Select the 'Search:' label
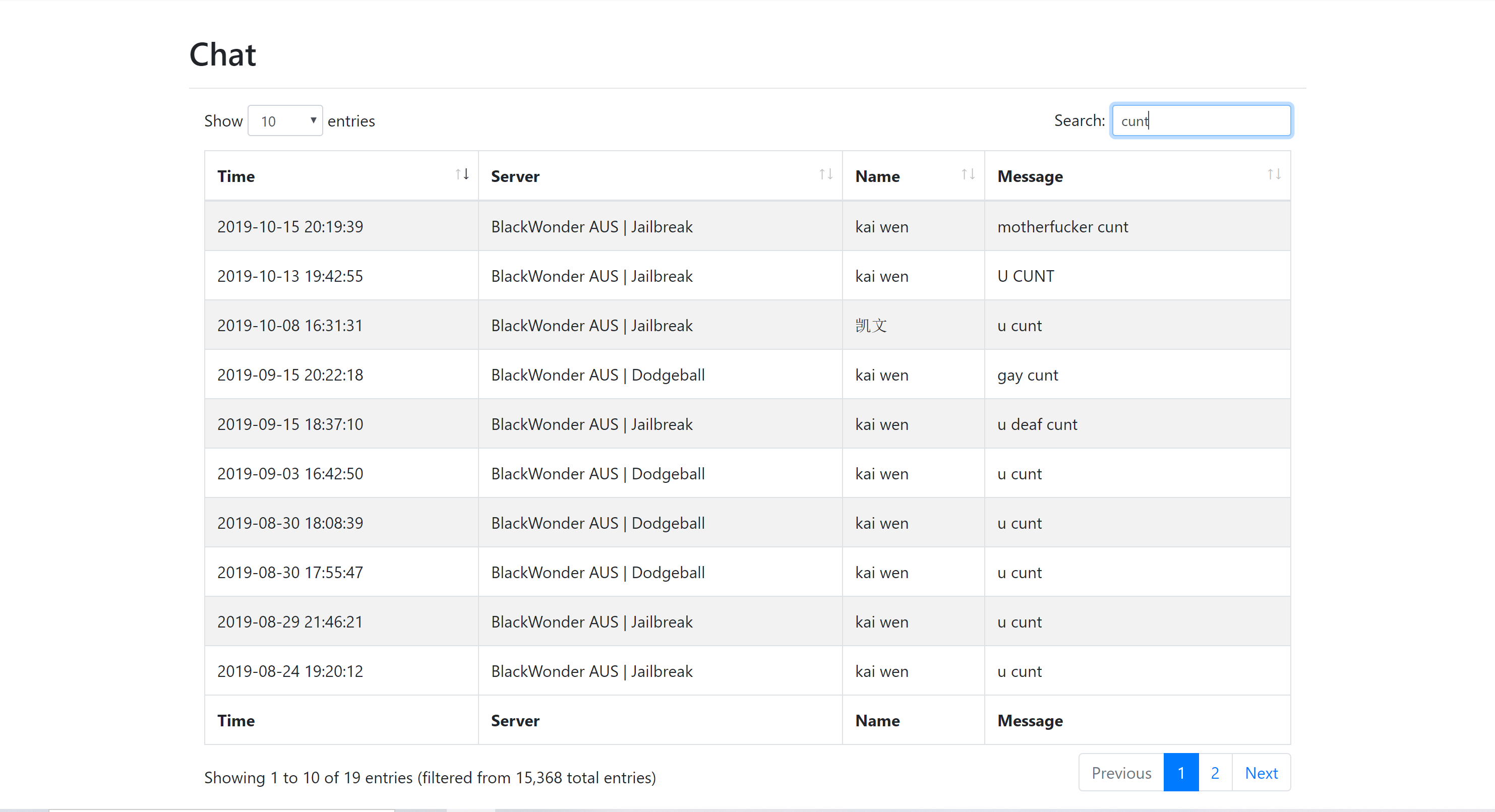 coord(1080,120)
